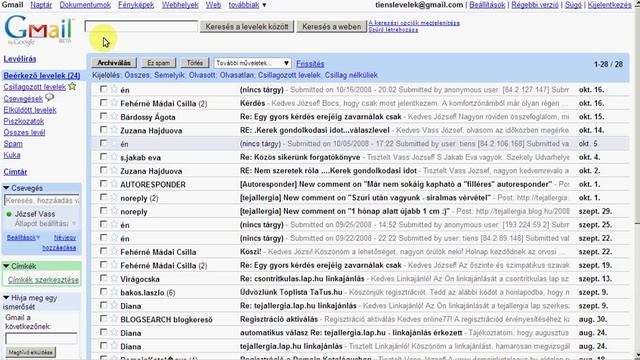Star the Bárdossy Ágota message
640x360 pixels.
point(114,116)
